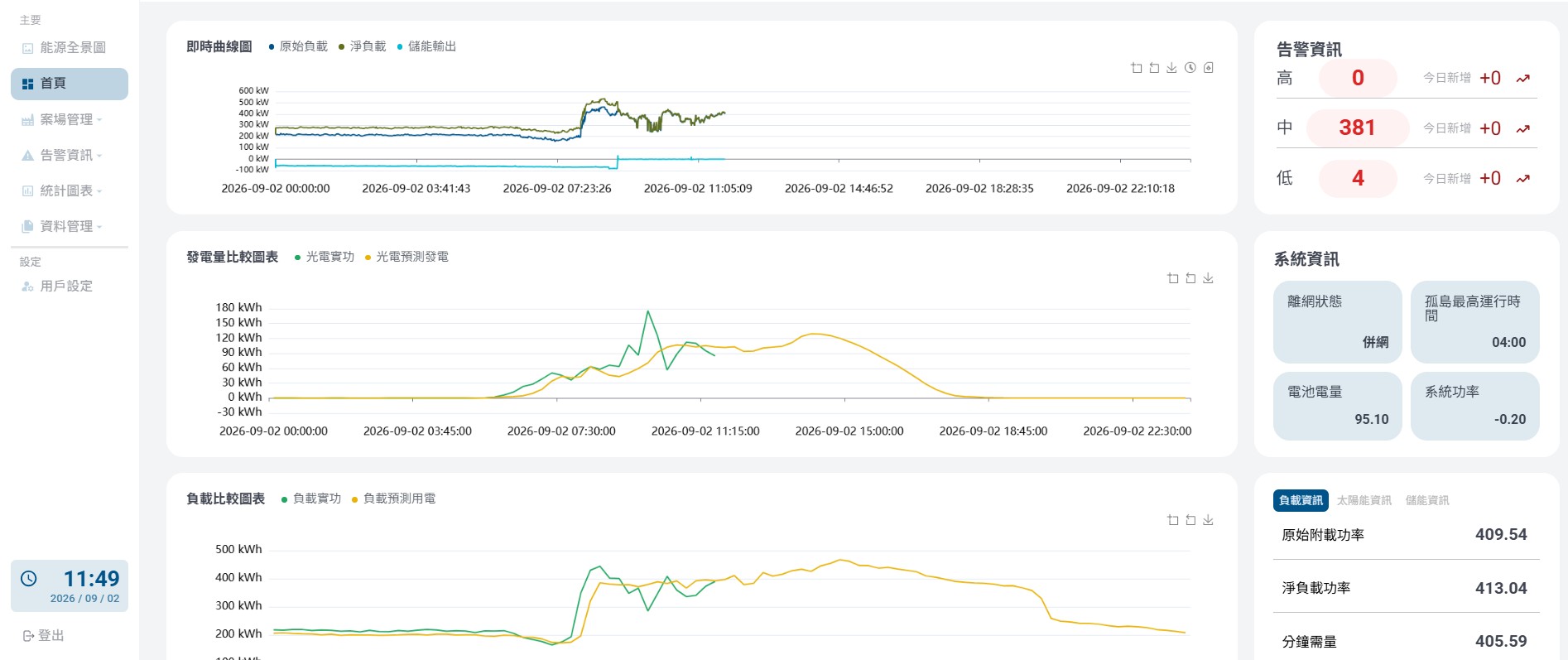Reset zoom on 即時曲線圖 chart
1568x660 pixels.
click(1154, 68)
